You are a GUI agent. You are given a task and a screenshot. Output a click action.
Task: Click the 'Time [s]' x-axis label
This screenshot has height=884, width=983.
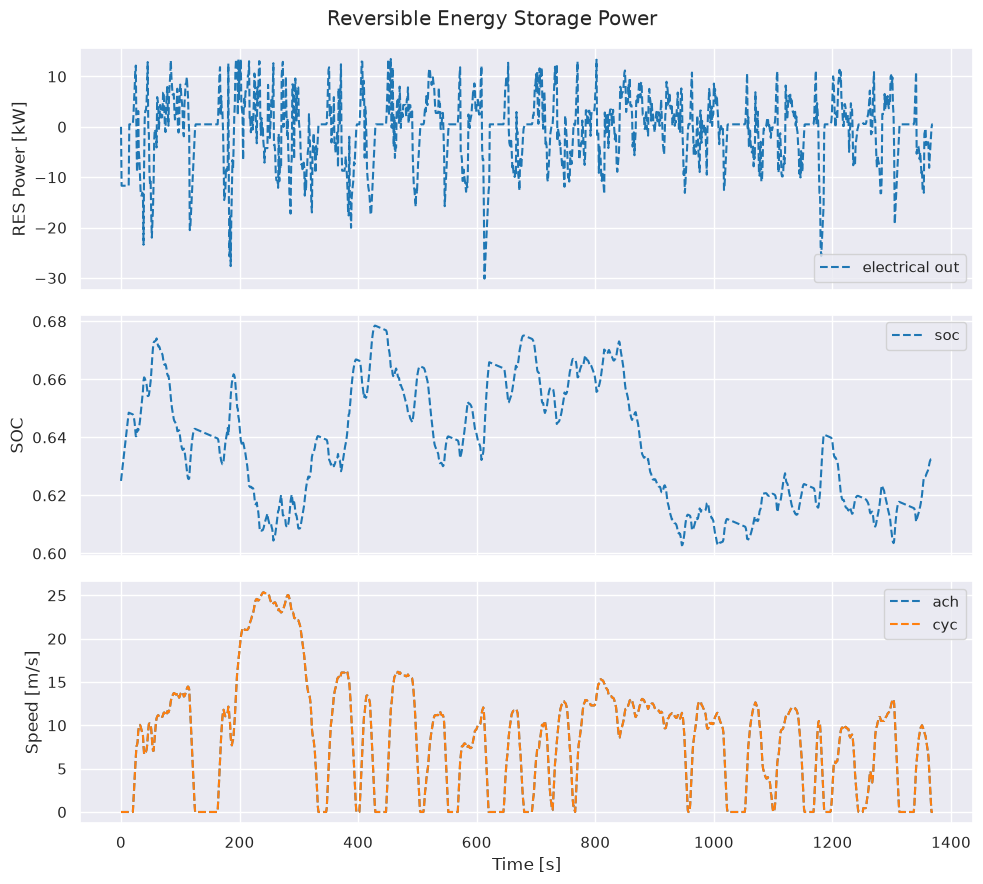(x=526, y=865)
